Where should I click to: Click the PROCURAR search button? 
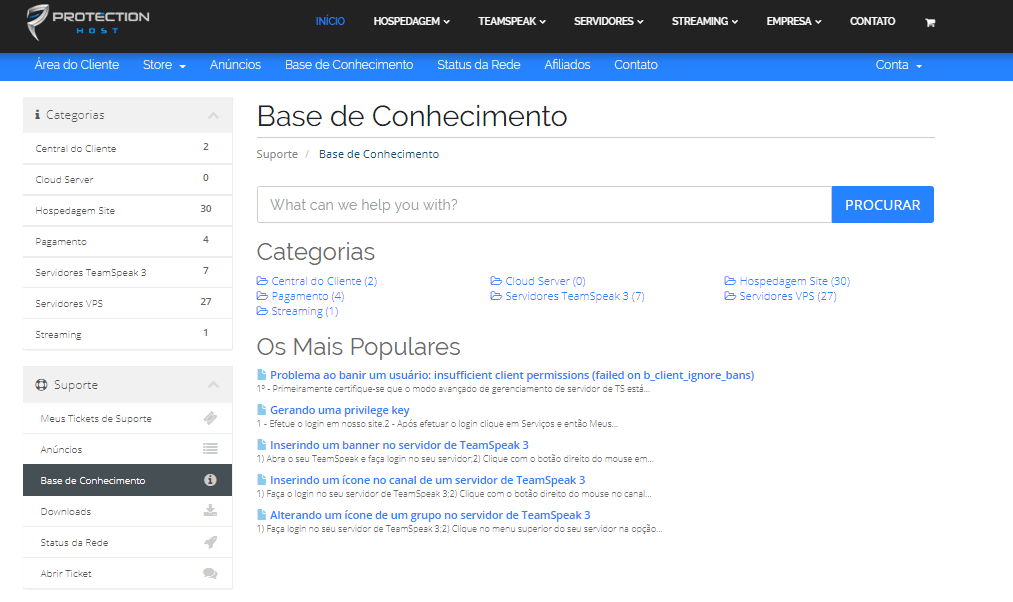coord(882,205)
